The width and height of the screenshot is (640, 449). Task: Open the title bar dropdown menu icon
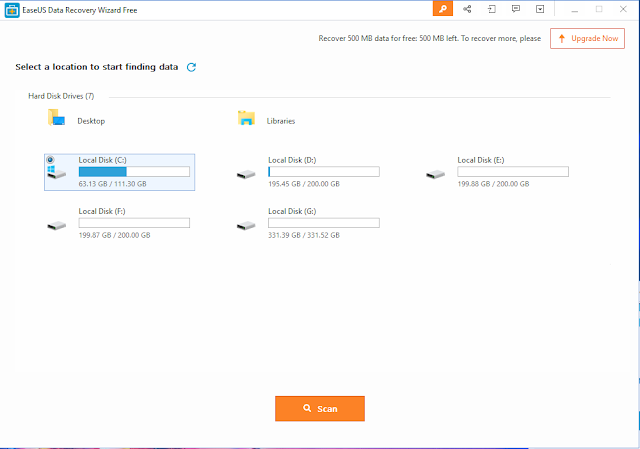[x=540, y=9]
